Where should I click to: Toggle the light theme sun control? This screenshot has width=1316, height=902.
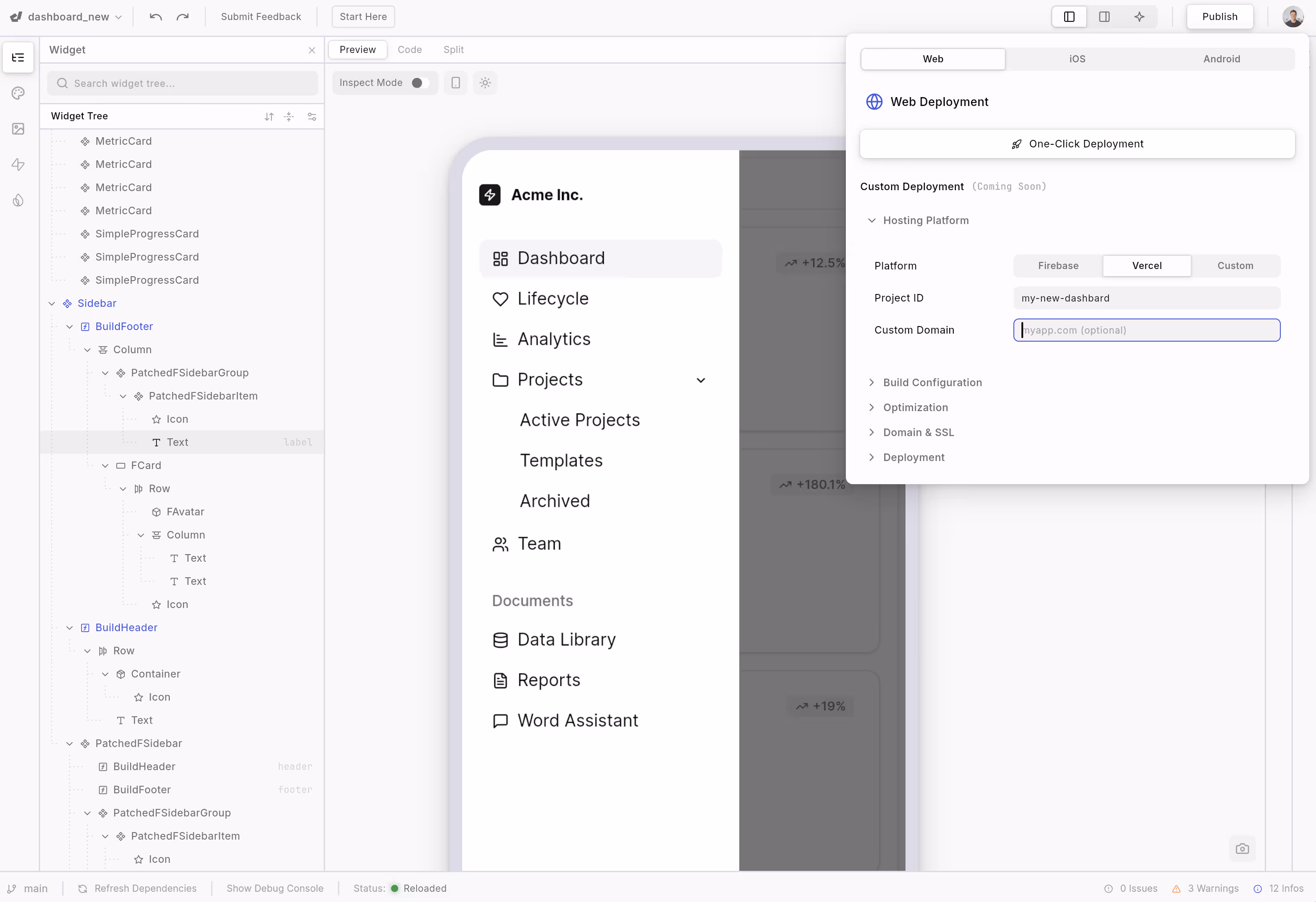(x=485, y=82)
